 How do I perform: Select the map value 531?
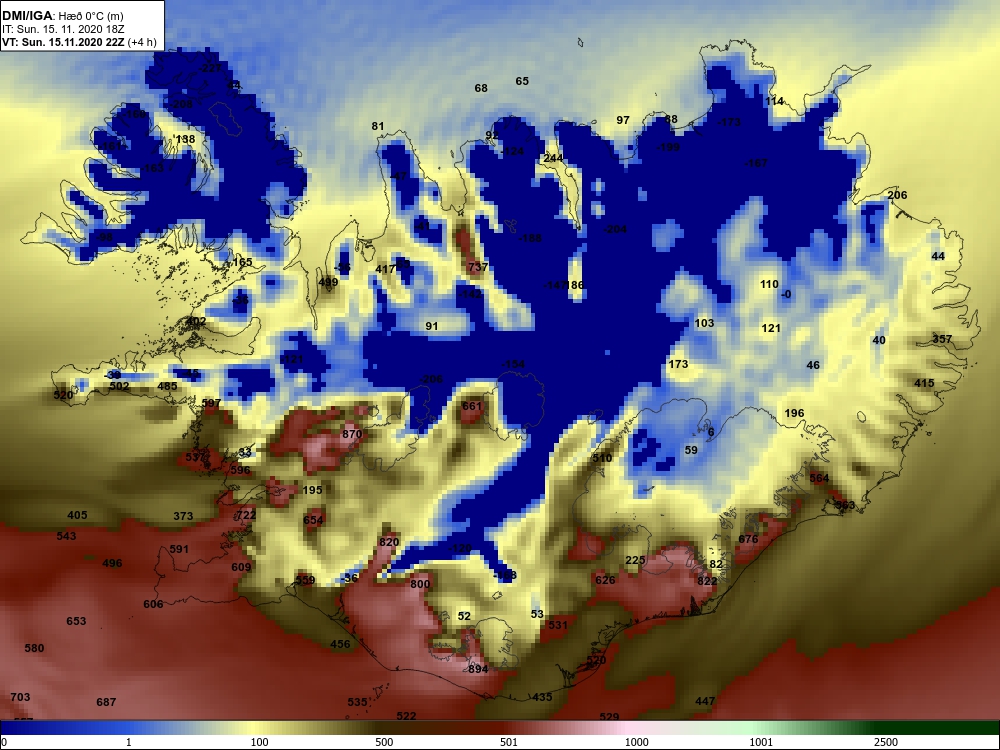[x=557, y=625]
